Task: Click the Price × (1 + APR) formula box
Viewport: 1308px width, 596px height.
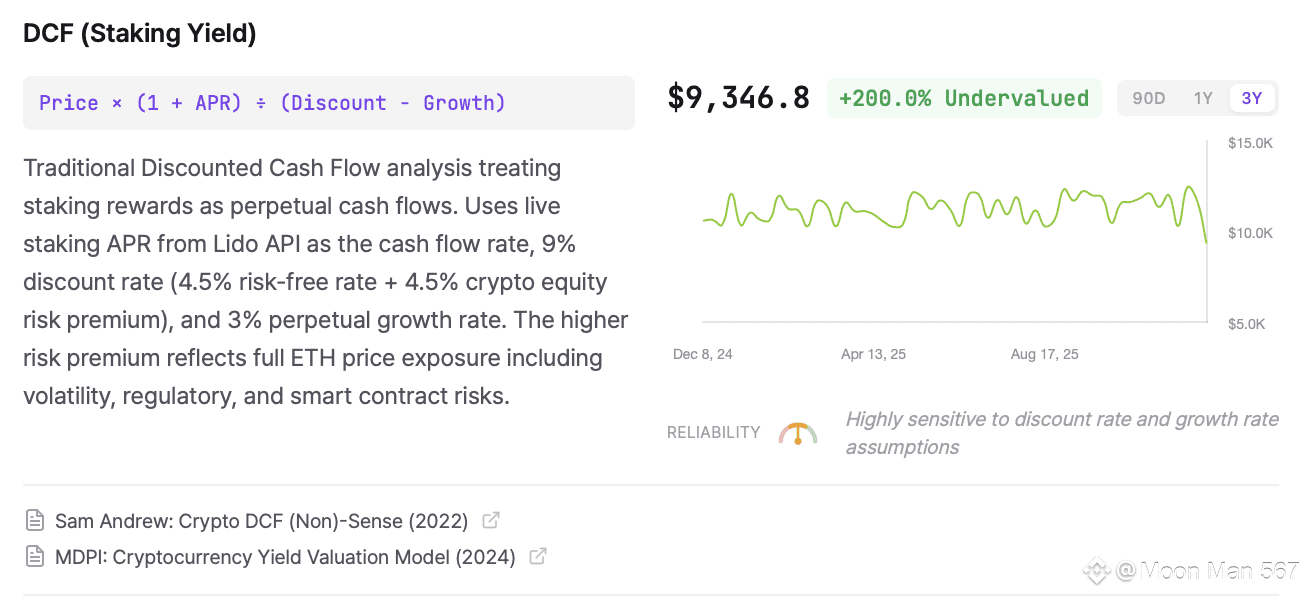Action: tap(328, 103)
